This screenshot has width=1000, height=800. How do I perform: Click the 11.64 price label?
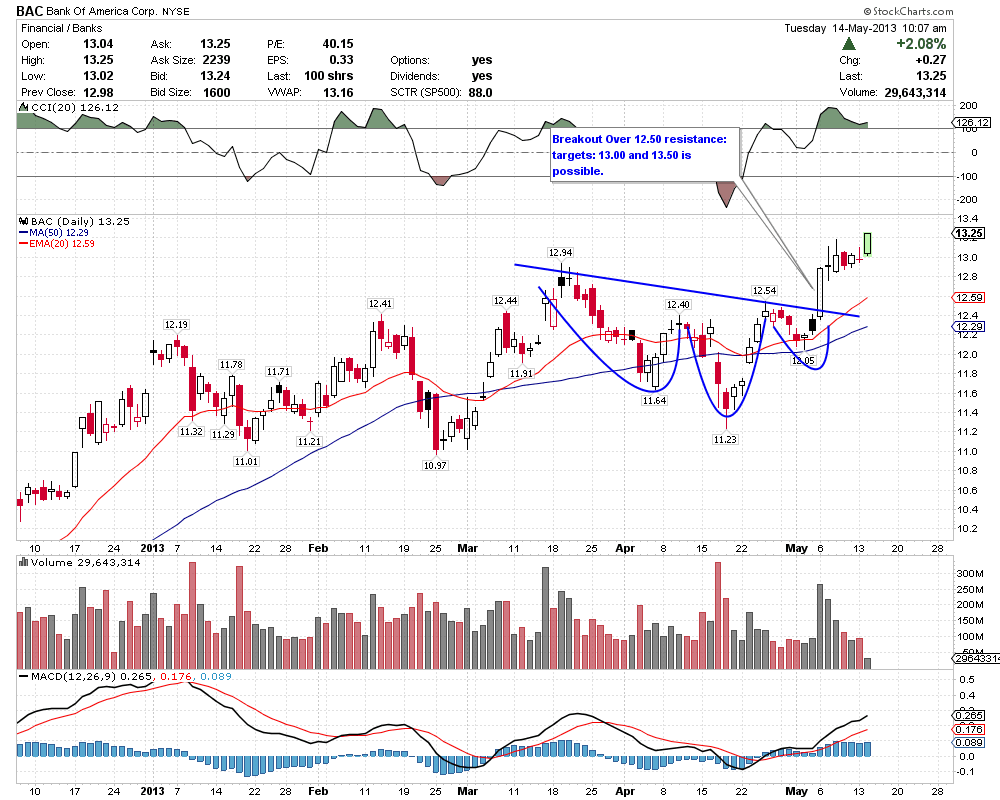tap(654, 401)
